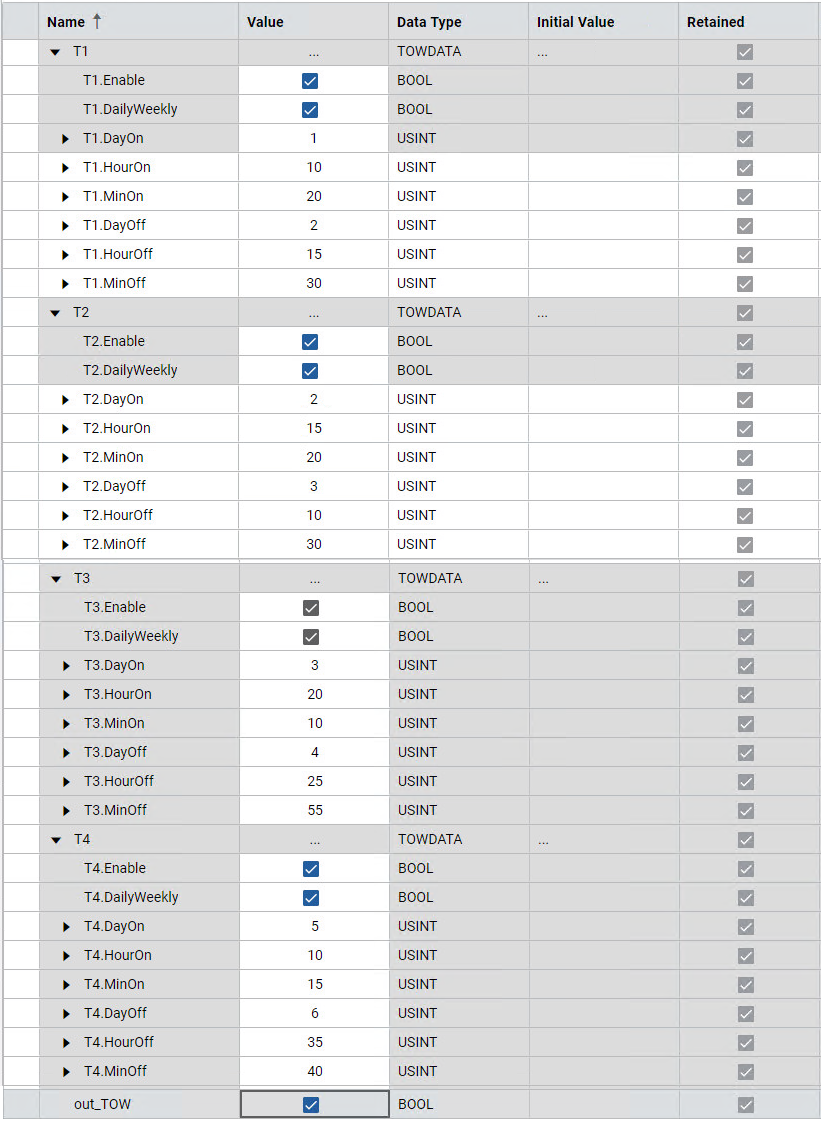Open the T3 initial value ellipsis cell
This screenshot has width=821, height=1122.
coord(543,579)
